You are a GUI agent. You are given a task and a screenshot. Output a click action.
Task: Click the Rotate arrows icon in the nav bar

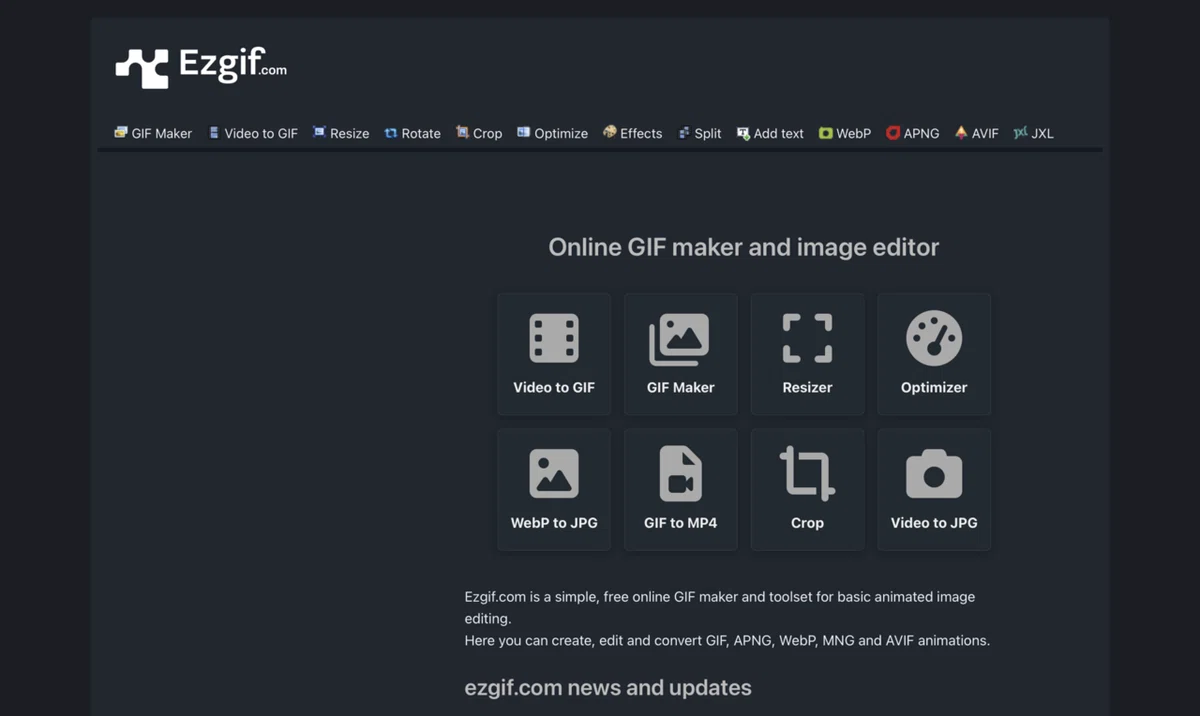(391, 132)
